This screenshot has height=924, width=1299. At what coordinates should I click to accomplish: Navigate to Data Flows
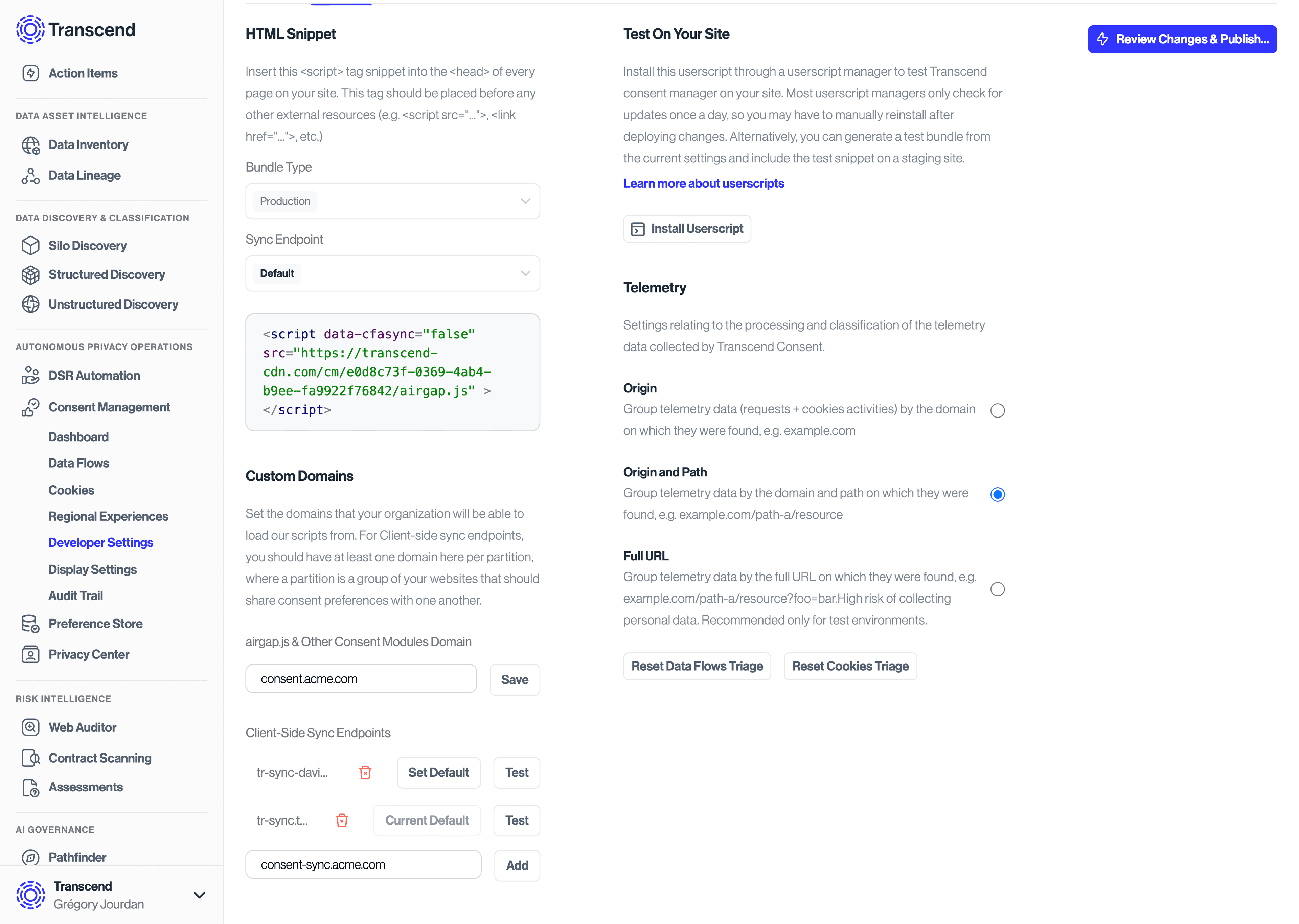pyautogui.click(x=78, y=463)
